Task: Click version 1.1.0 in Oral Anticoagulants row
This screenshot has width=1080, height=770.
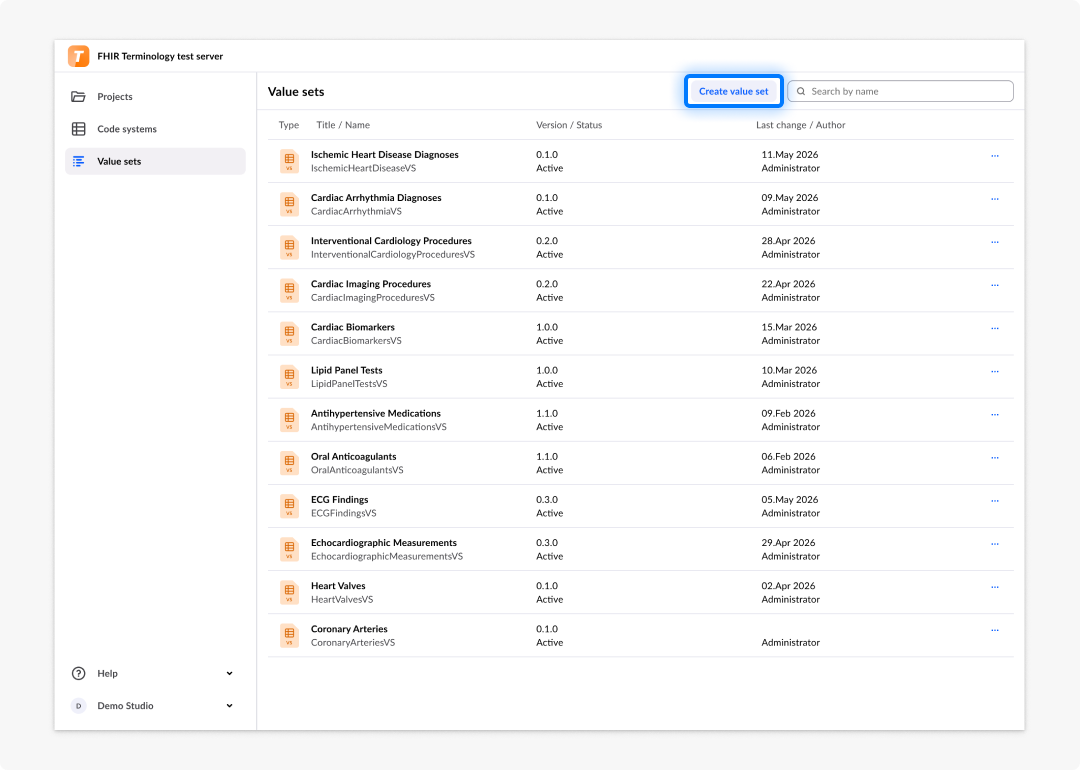Action: point(547,457)
